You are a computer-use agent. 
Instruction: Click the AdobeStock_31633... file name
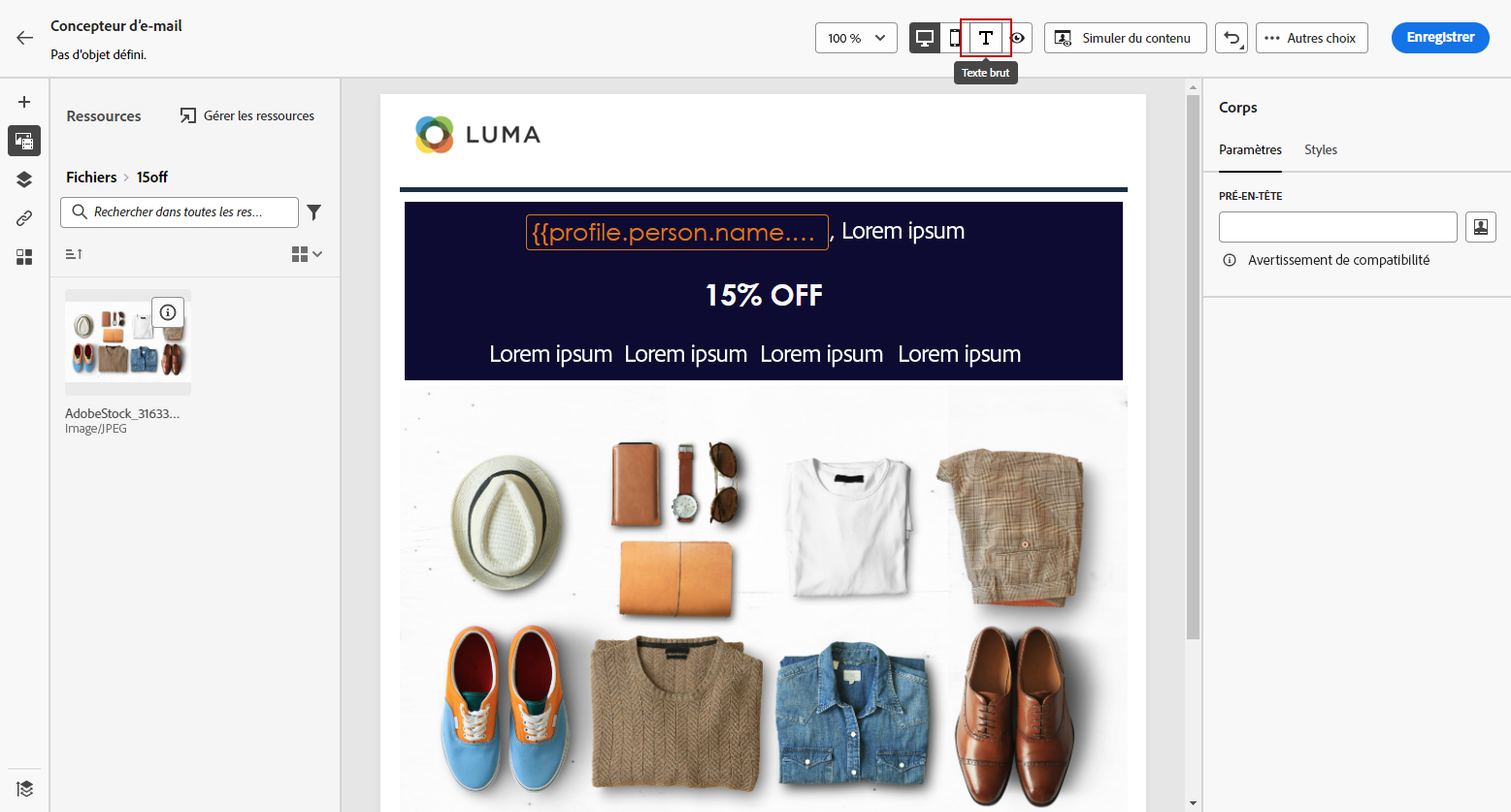[122, 413]
